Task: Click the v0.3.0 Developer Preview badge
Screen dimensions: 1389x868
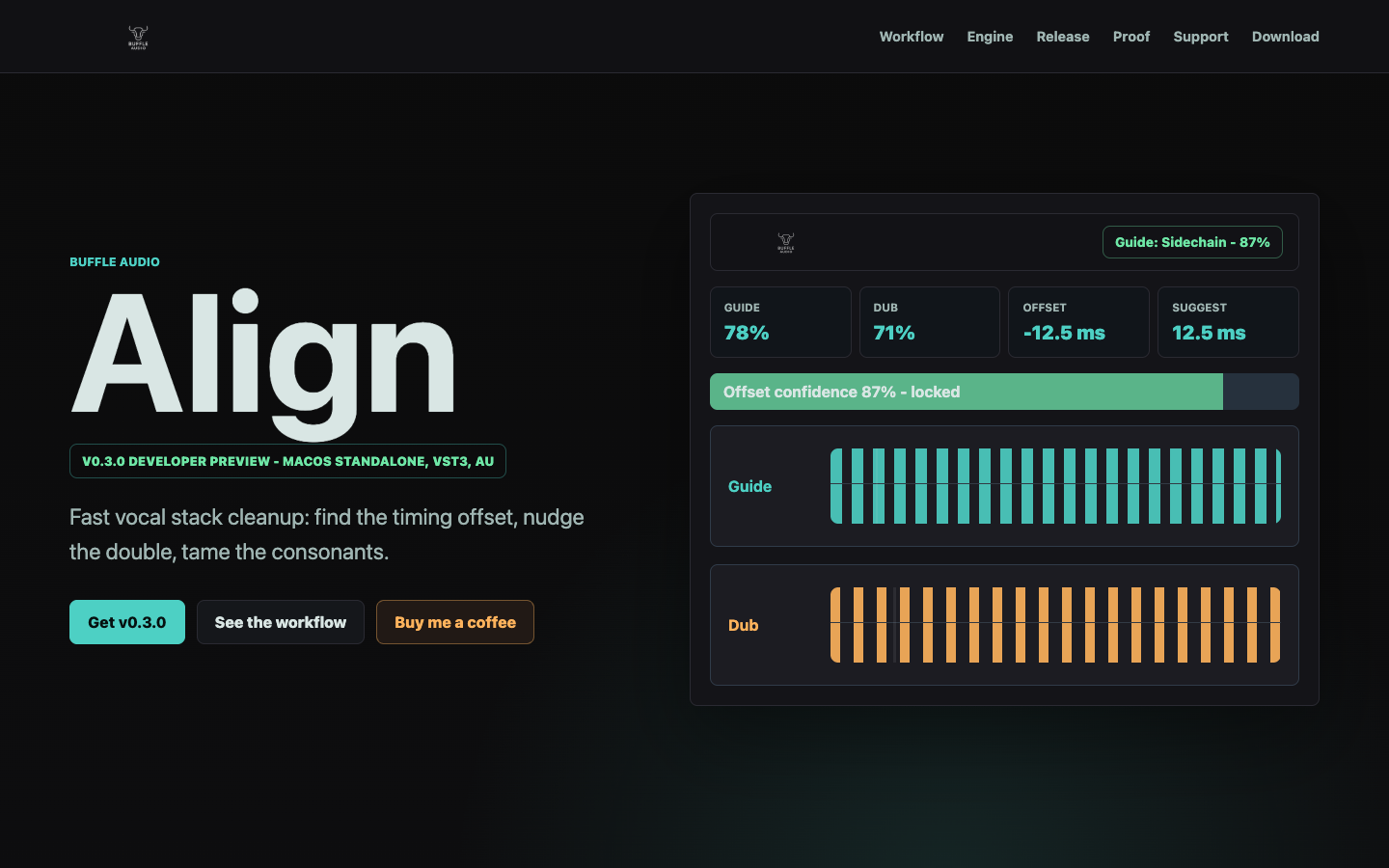Action: (x=287, y=461)
